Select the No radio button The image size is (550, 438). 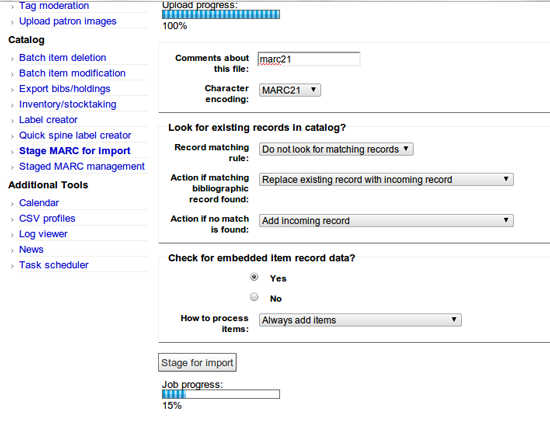pos(254,297)
